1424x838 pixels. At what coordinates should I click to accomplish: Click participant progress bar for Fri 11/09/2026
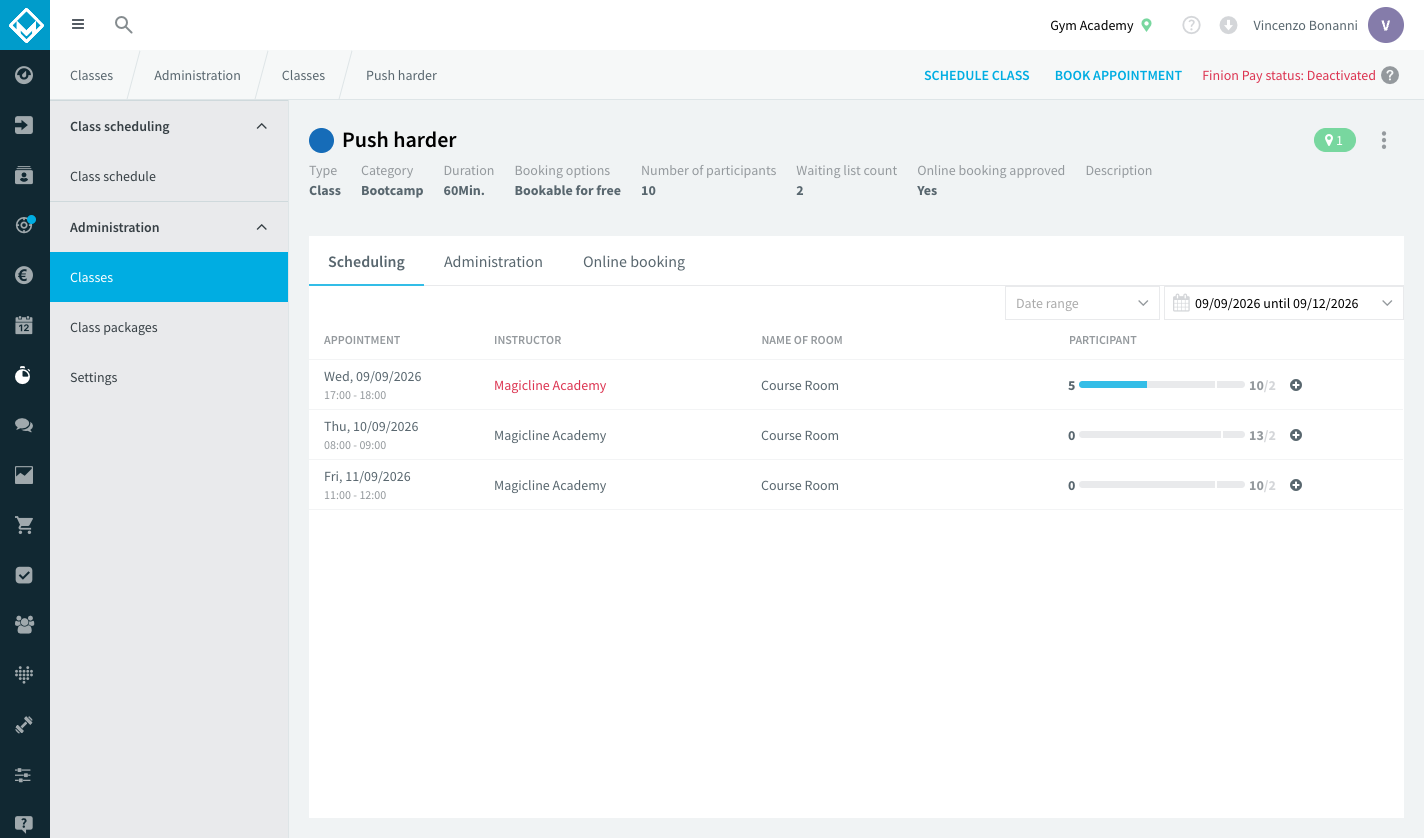point(1162,485)
